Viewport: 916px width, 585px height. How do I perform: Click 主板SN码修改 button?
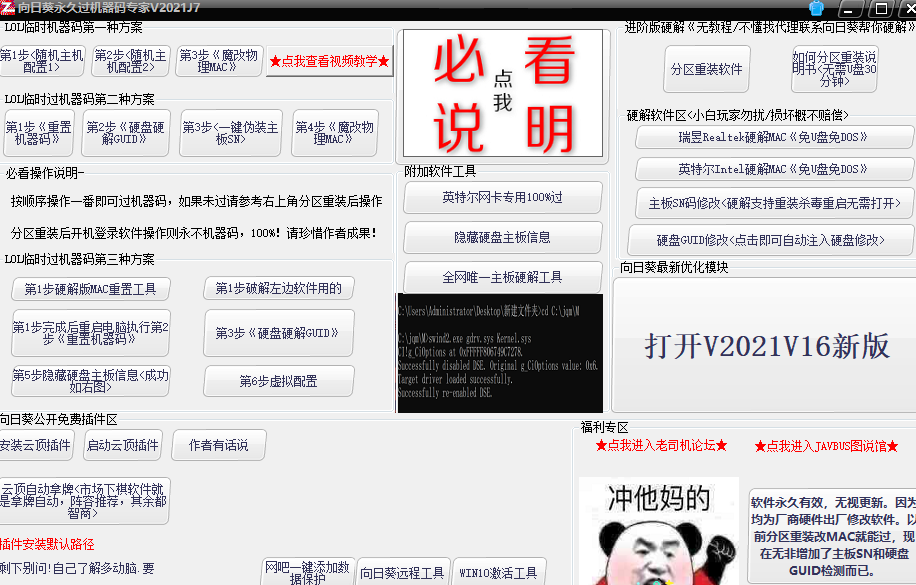pyautogui.click(x=775, y=203)
